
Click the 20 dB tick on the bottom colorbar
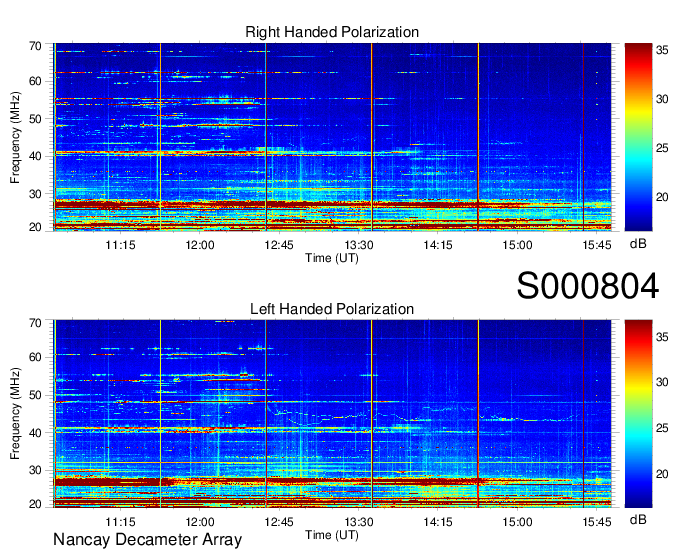point(662,474)
